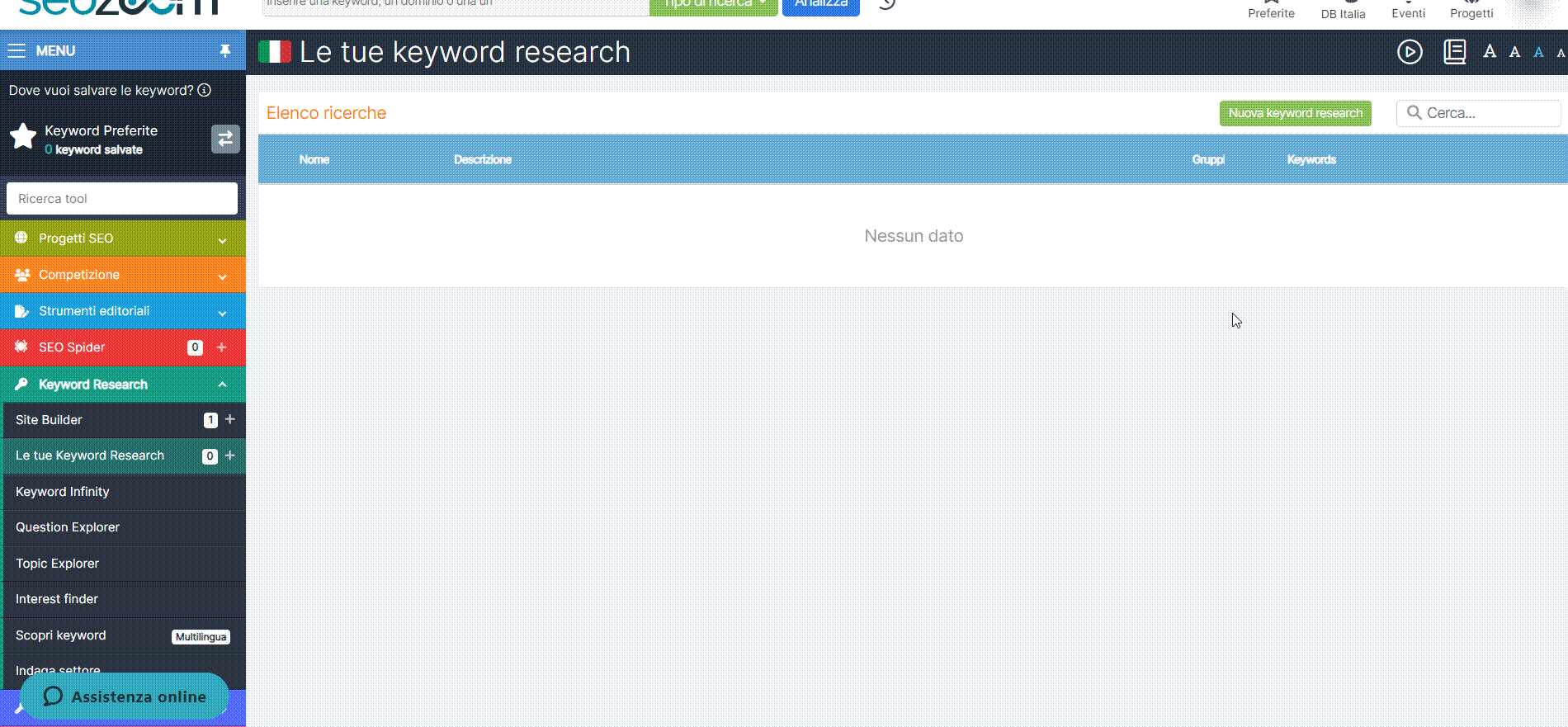Select the blue highlighted font size A
Screen dimensions: 1568x727
pos(1538,53)
